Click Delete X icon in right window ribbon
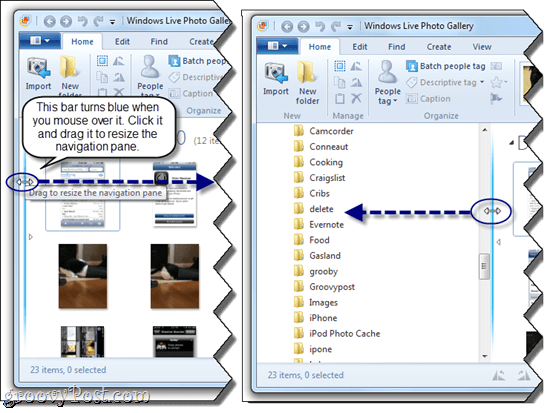 [x=356, y=98]
